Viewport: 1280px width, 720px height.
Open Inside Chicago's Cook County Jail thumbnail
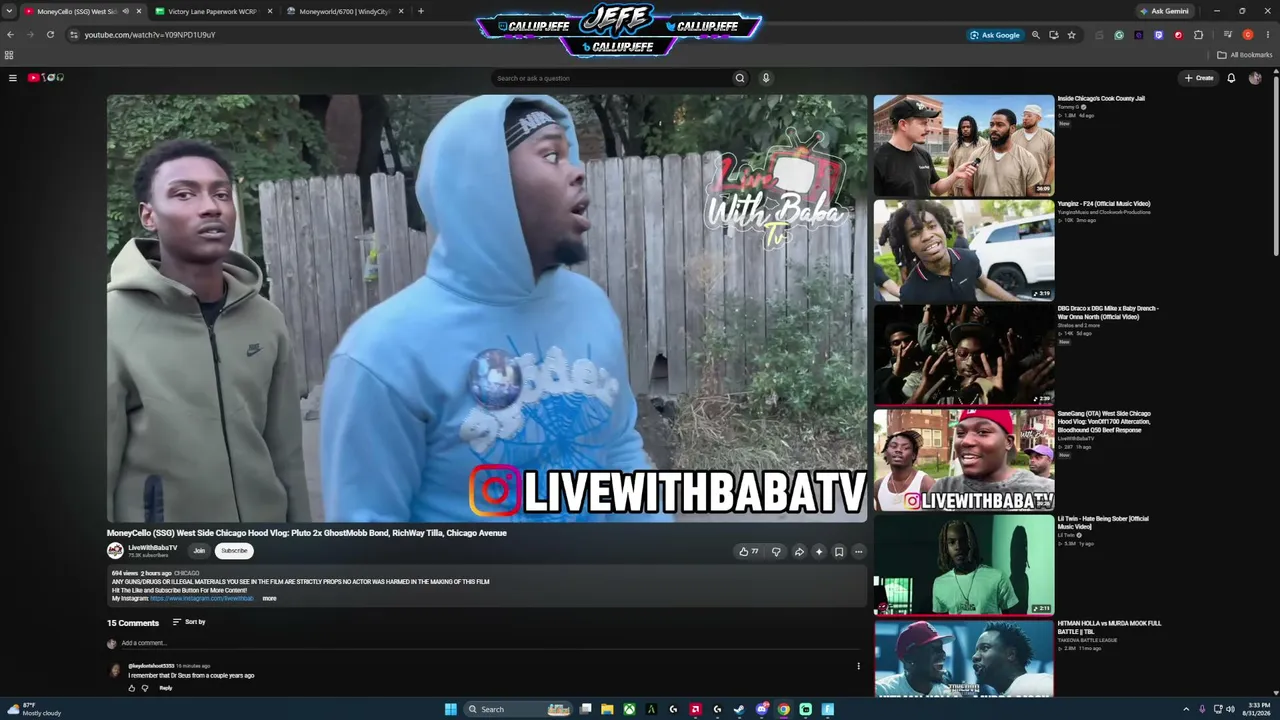pos(964,145)
